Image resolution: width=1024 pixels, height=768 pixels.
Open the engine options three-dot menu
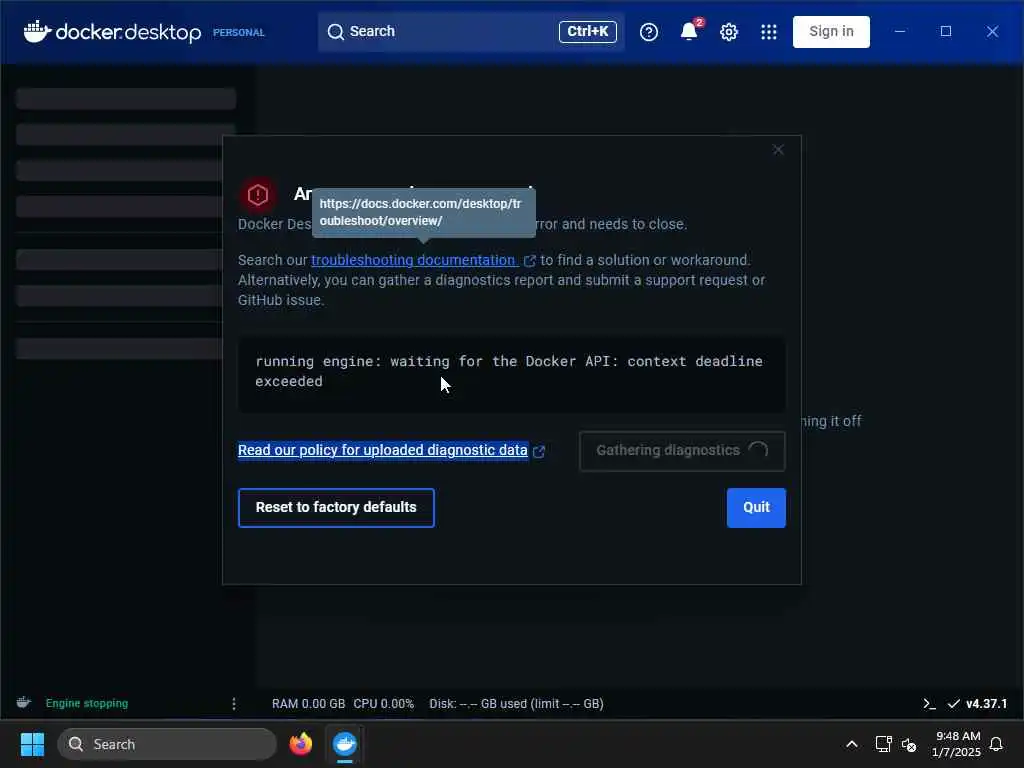coord(234,703)
